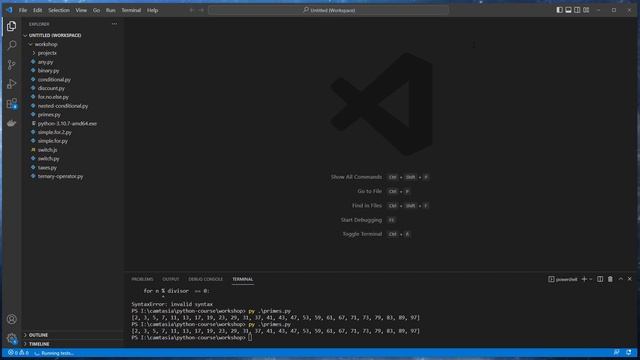Viewport: 640px width, 360px height.
Task: Open the Search view in activity bar
Action: (x=11, y=45)
